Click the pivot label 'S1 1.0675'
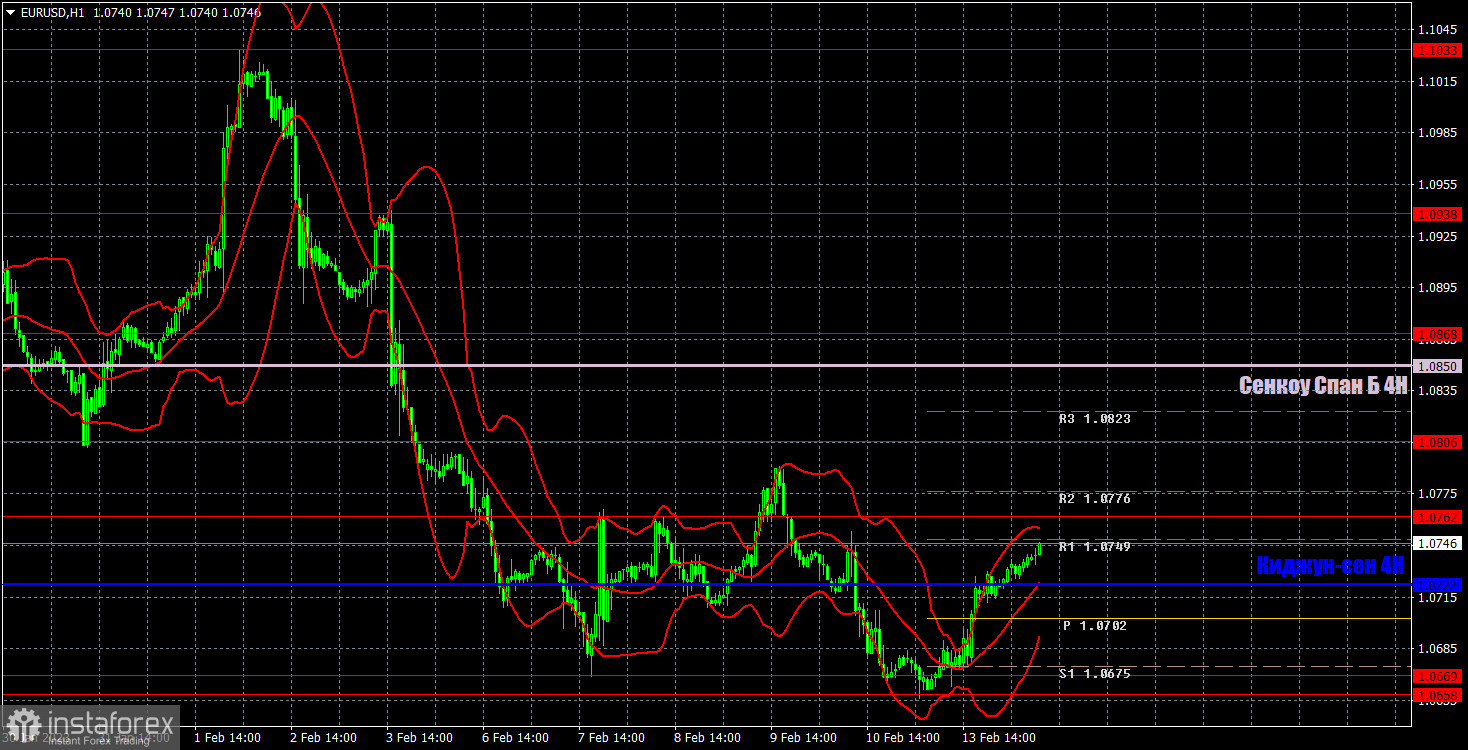 coord(1095,674)
